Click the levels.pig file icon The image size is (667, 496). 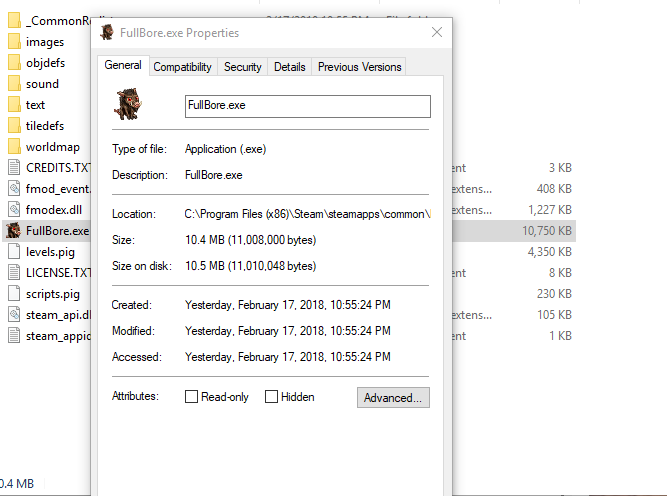pyautogui.click(x=14, y=251)
